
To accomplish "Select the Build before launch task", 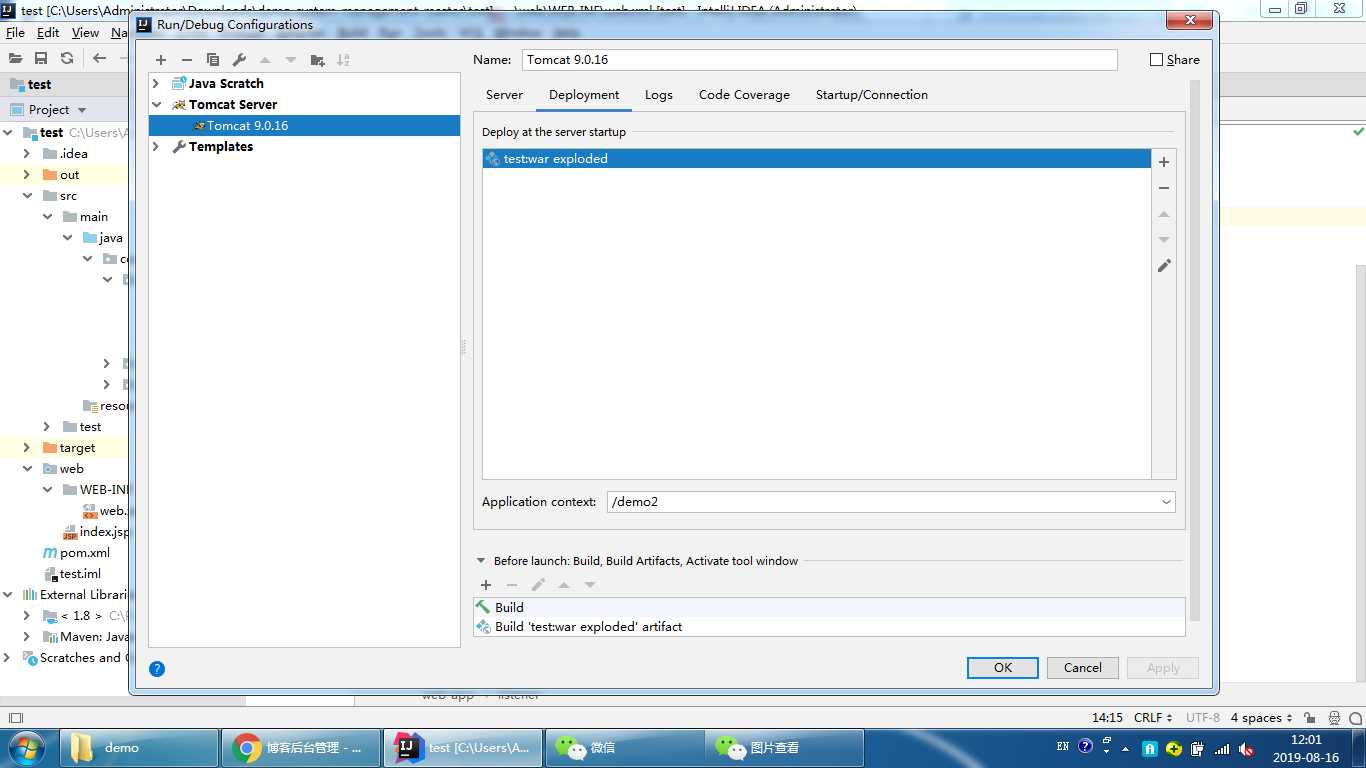I will coord(829,608).
